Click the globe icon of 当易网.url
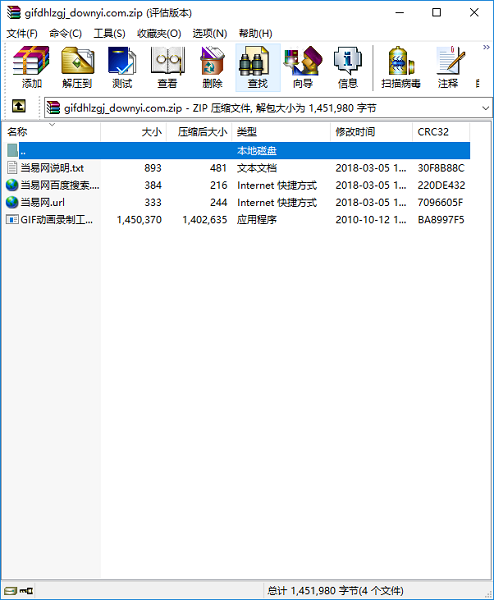This screenshot has height=600, width=494. pos(12,202)
